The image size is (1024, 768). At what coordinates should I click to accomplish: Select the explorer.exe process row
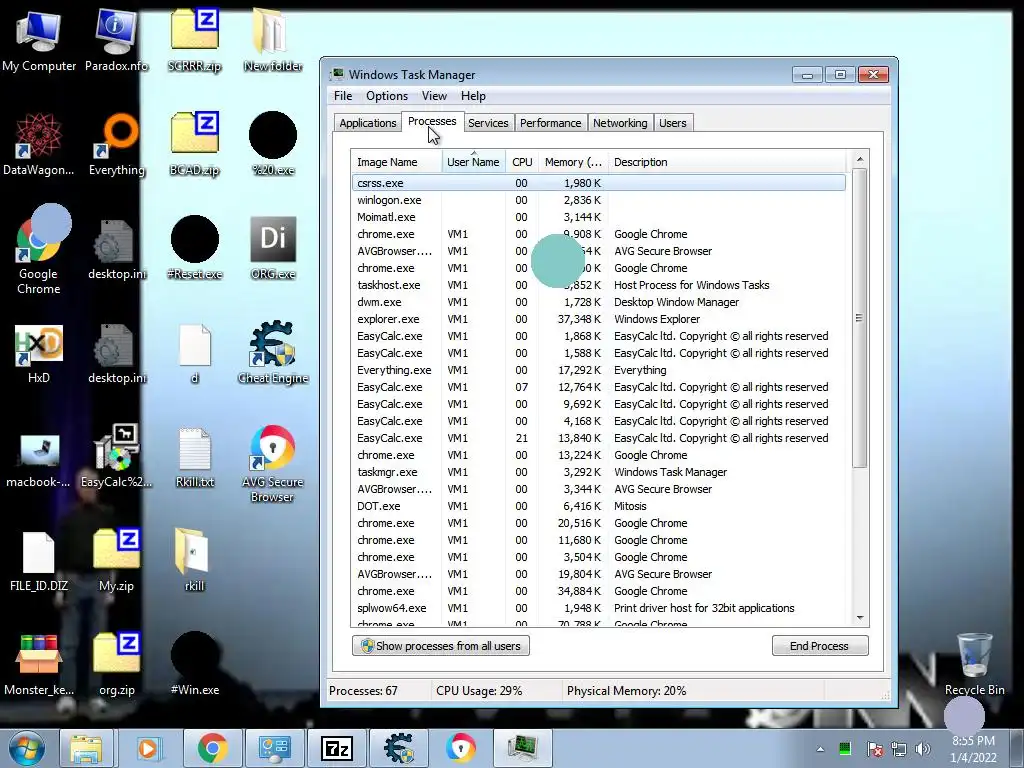(x=599, y=319)
